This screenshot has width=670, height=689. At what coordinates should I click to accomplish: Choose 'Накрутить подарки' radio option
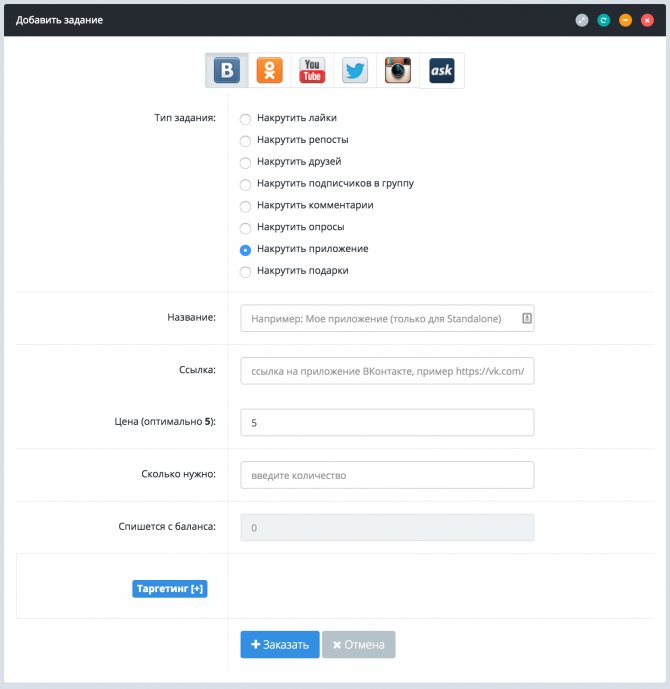pos(245,272)
